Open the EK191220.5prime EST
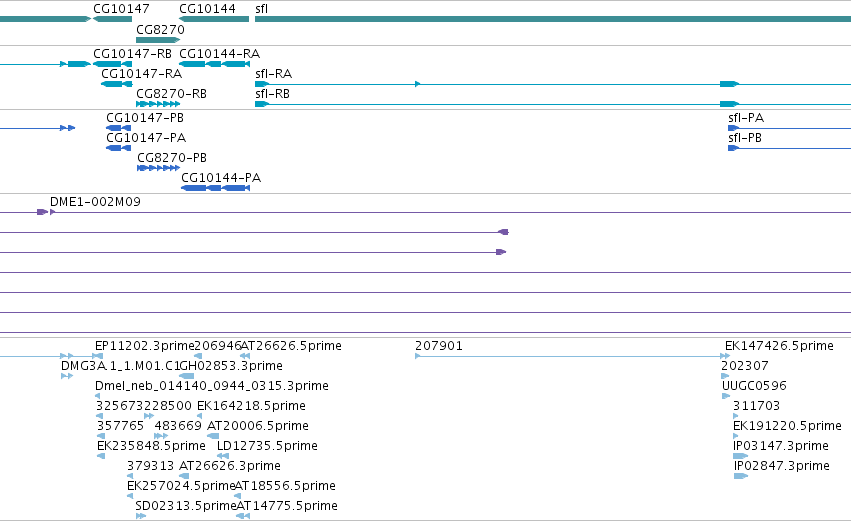Image resolution: width=851 pixels, height=521 pixels. tap(735, 436)
